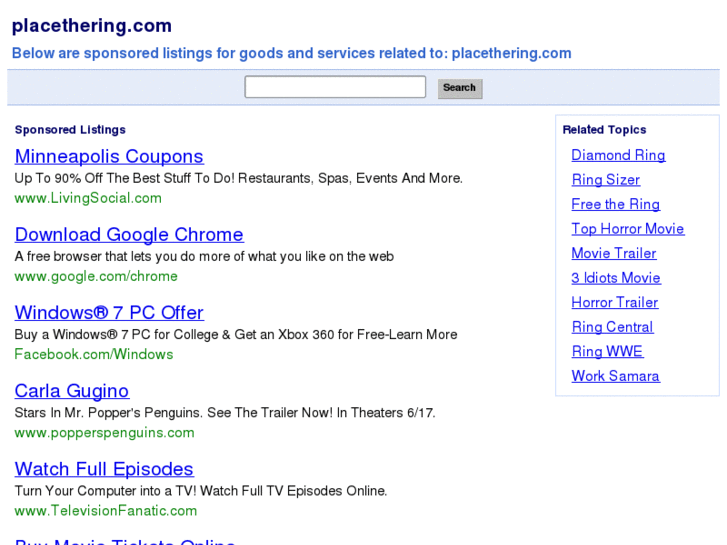Click the 'Stars In Mr. Popper's Penguins' text

[x=225, y=413]
